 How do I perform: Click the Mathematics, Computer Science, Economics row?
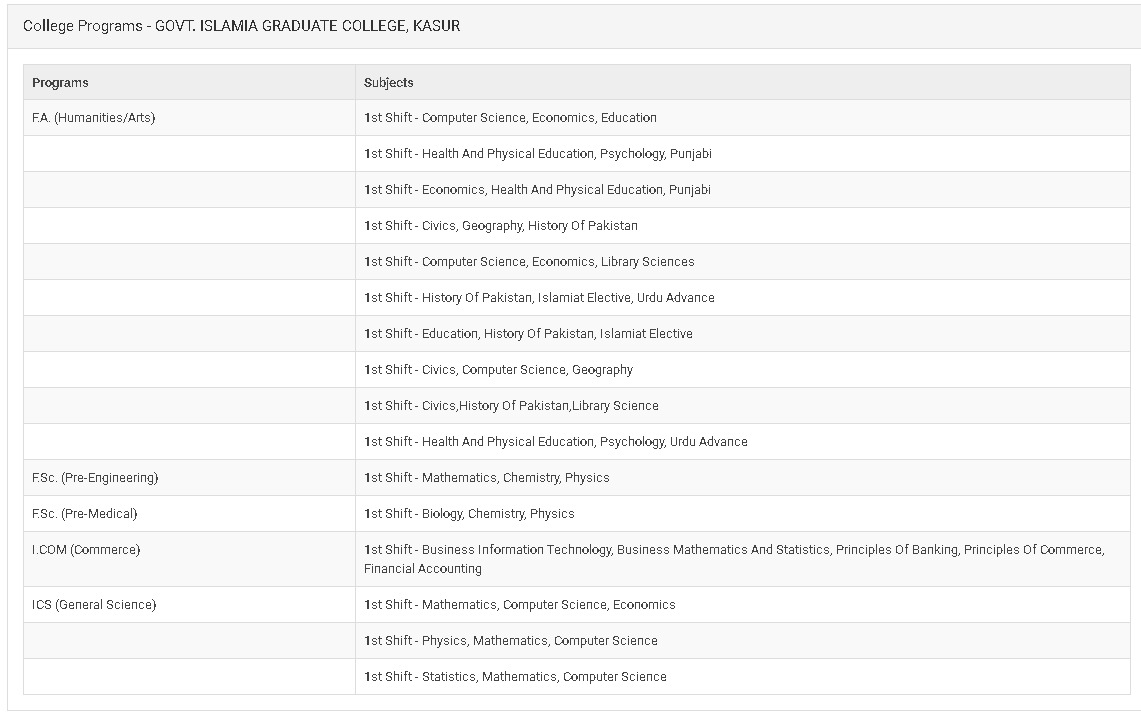click(x=519, y=605)
